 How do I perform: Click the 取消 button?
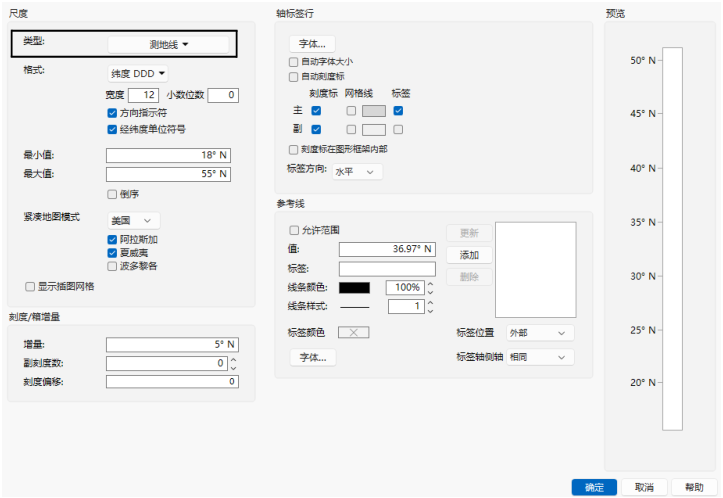[644, 487]
